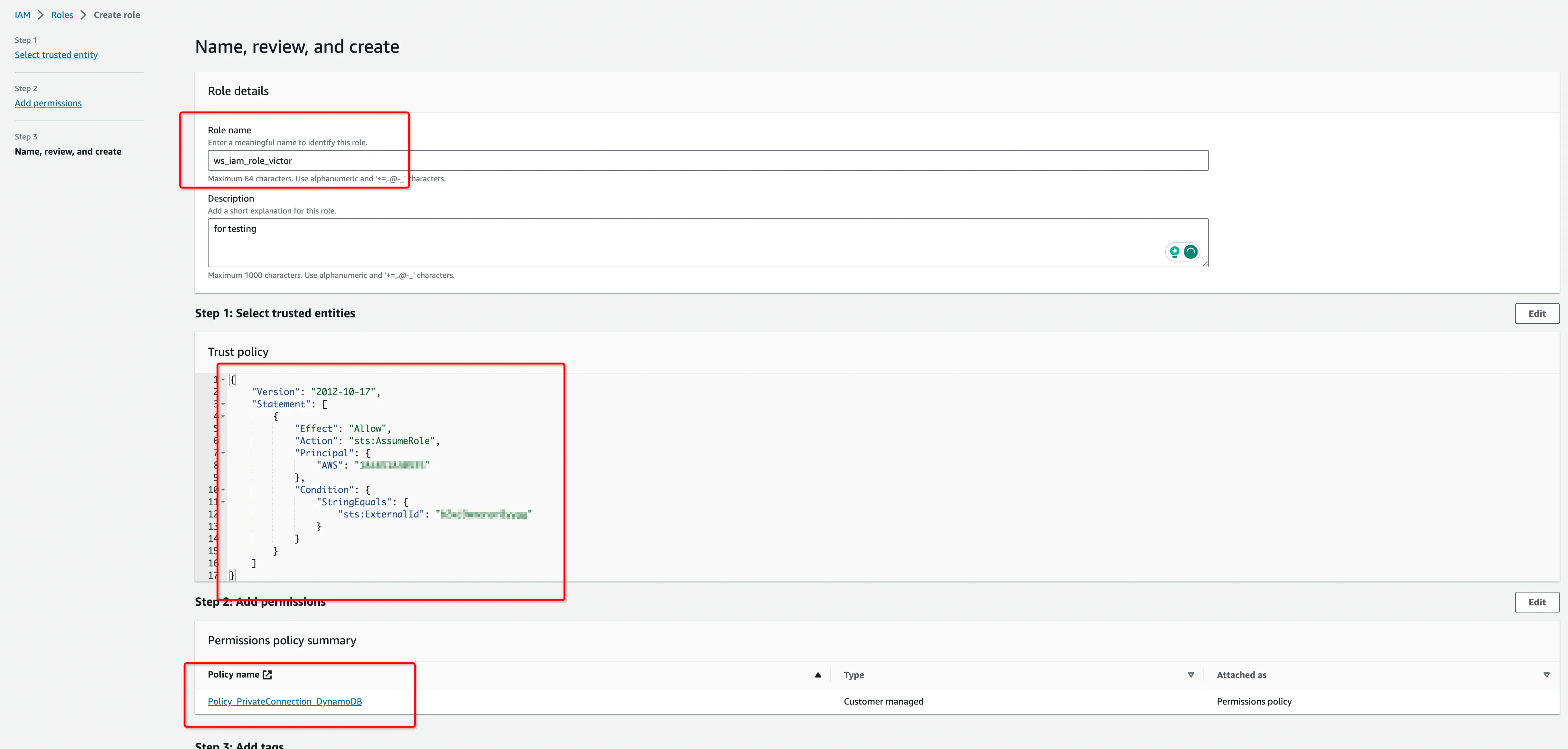The height and width of the screenshot is (749, 1568).
Task: Edit the Step 2 permissions section
Action: 1536,602
